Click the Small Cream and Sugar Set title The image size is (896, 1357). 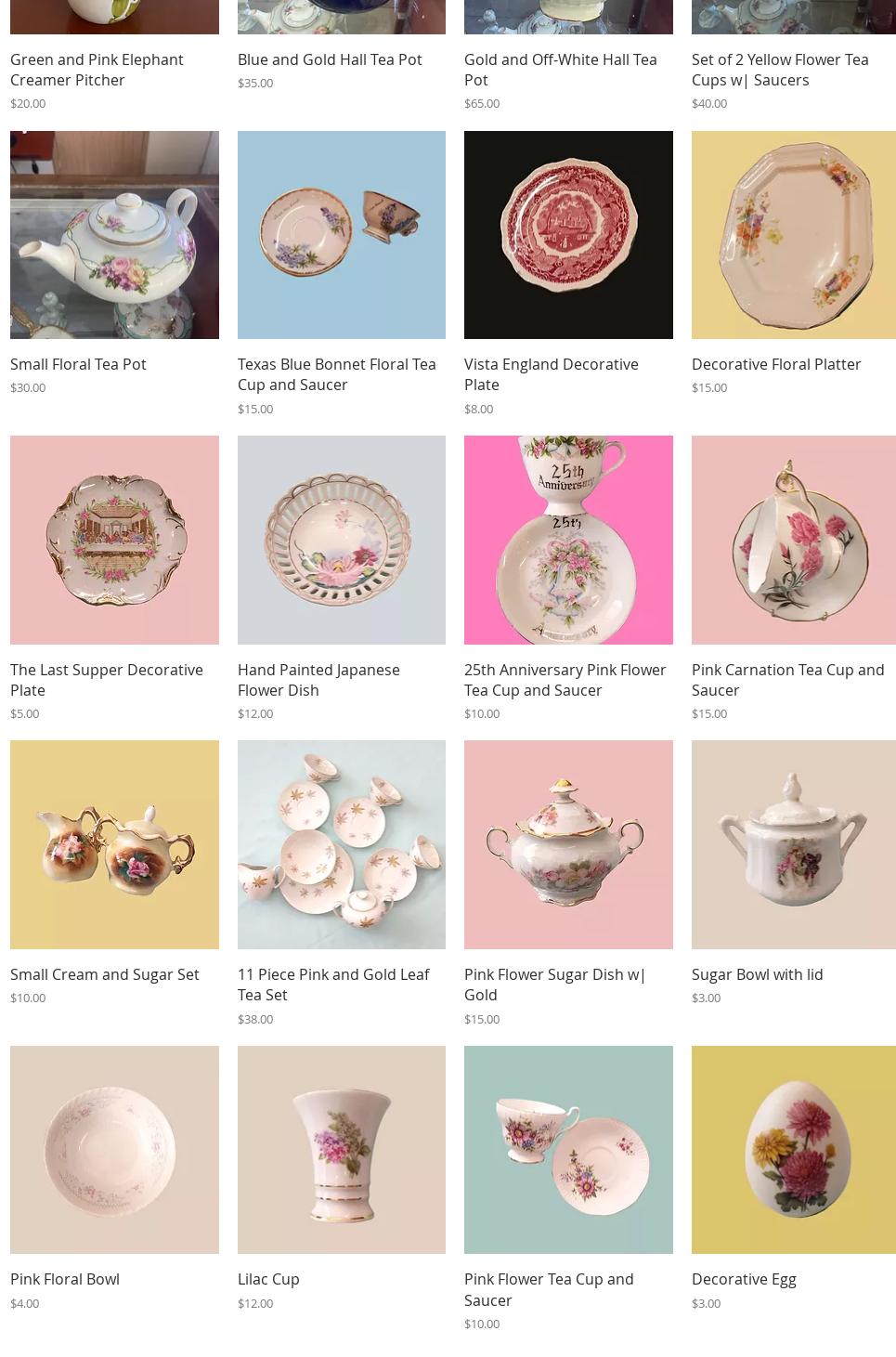point(105,974)
